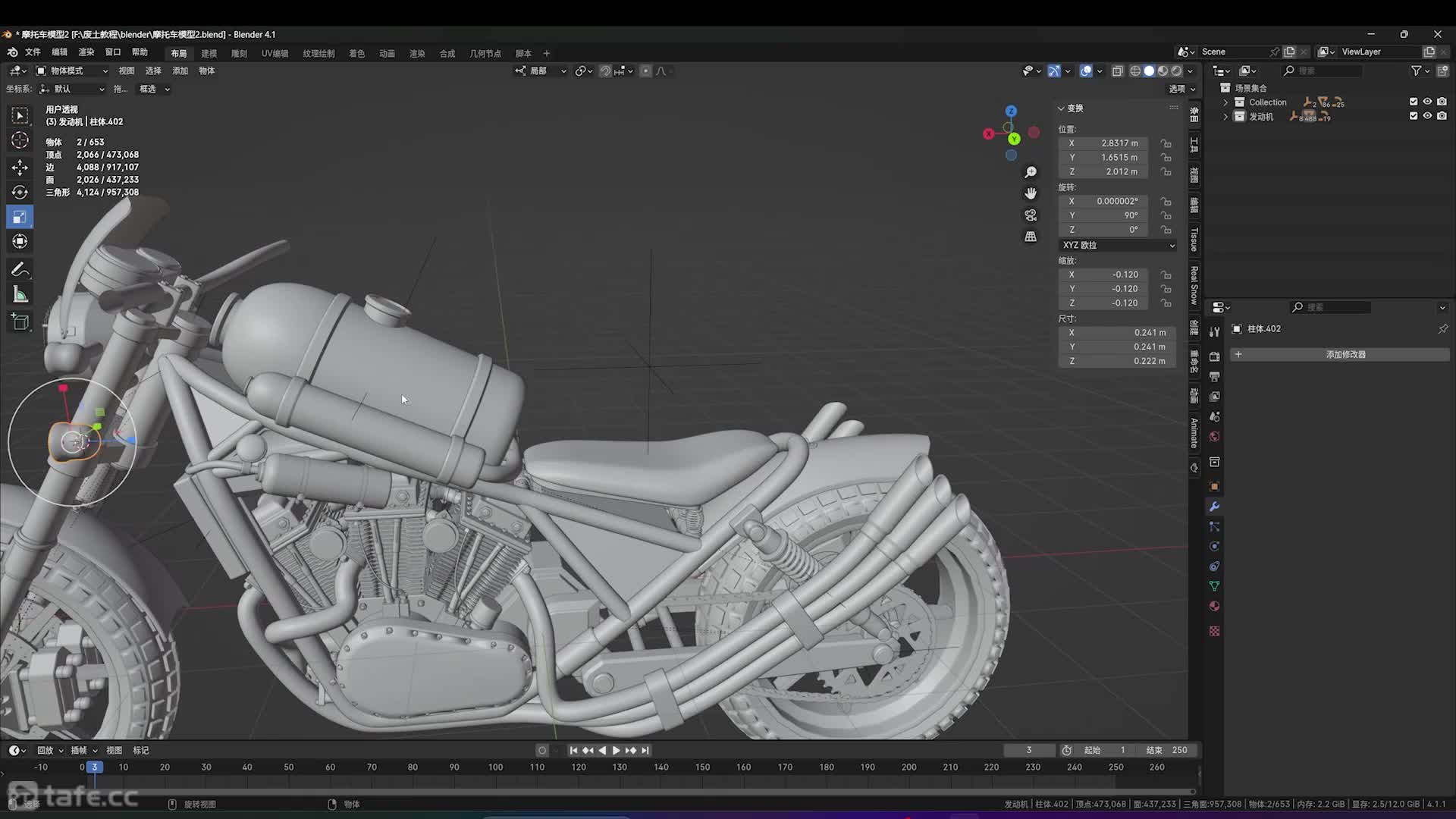The image size is (1456, 819).
Task: Toggle viewport overlays button
Action: point(1086,71)
